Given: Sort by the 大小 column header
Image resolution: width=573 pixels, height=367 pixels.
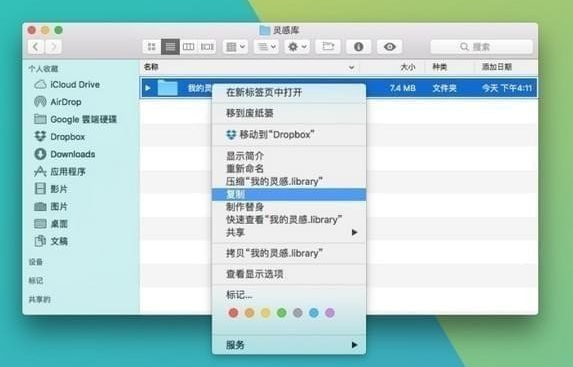Looking at the screenshot, I should (408, 67).
